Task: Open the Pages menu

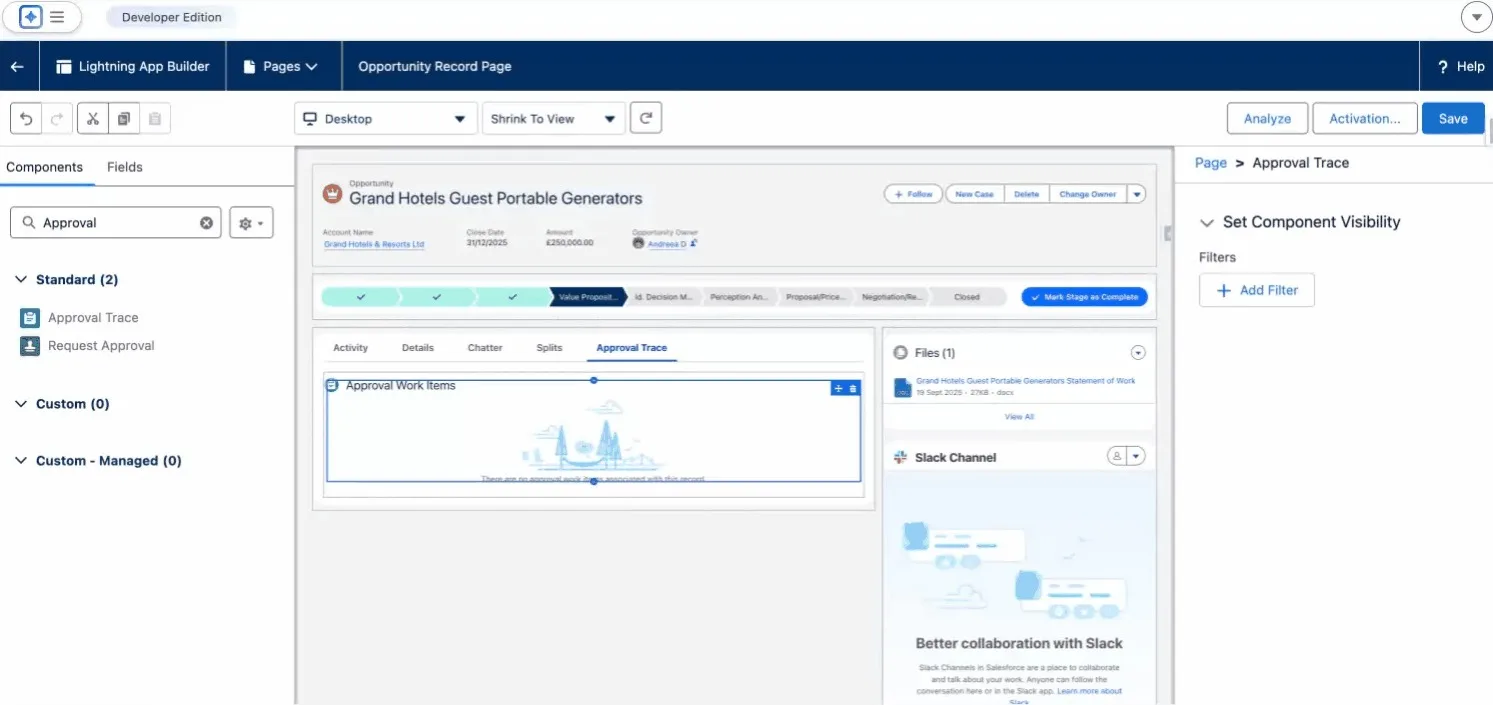Action: coord(281,66)
